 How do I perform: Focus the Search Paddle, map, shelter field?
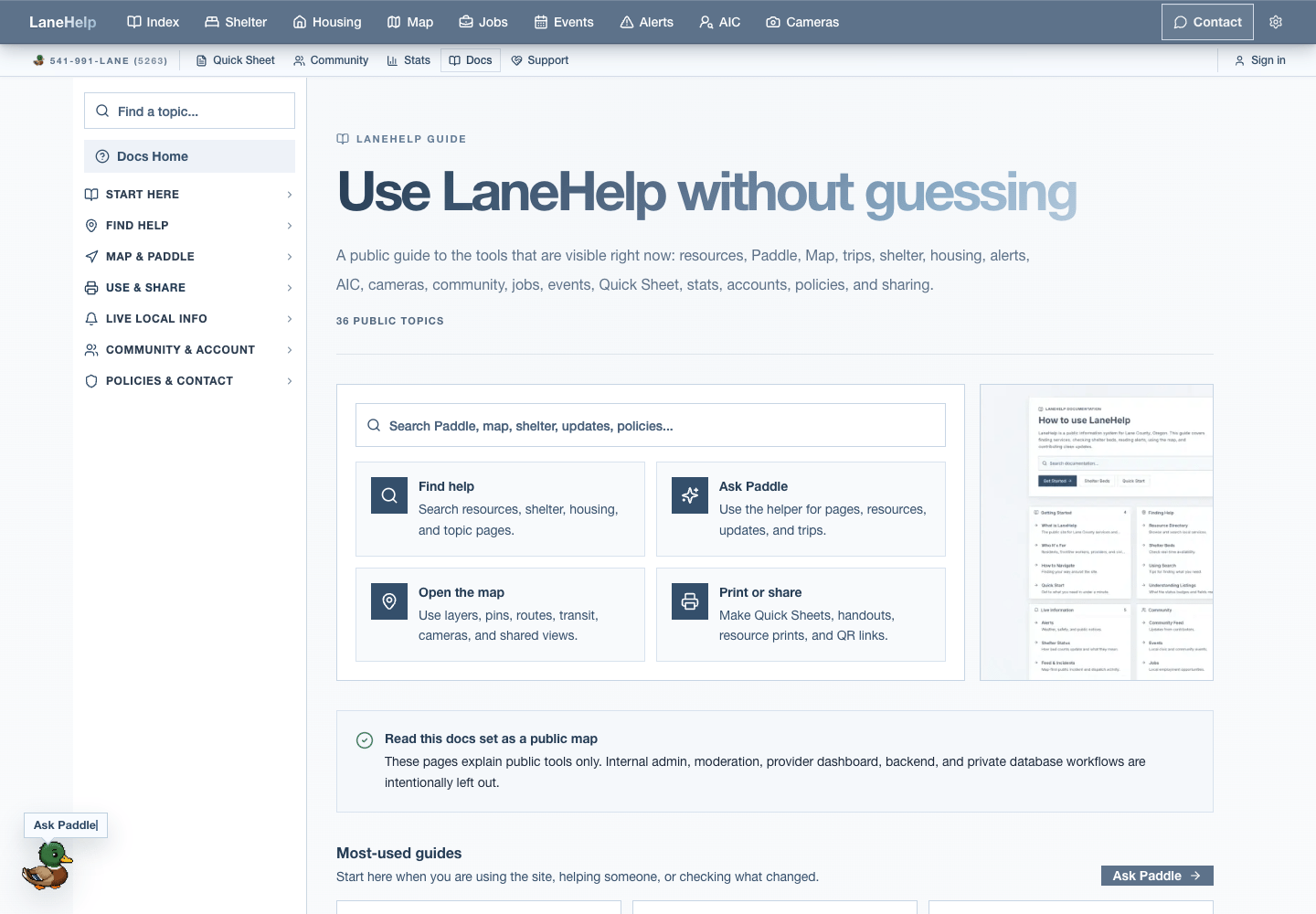pyautogui.click(x=651, y=425)
